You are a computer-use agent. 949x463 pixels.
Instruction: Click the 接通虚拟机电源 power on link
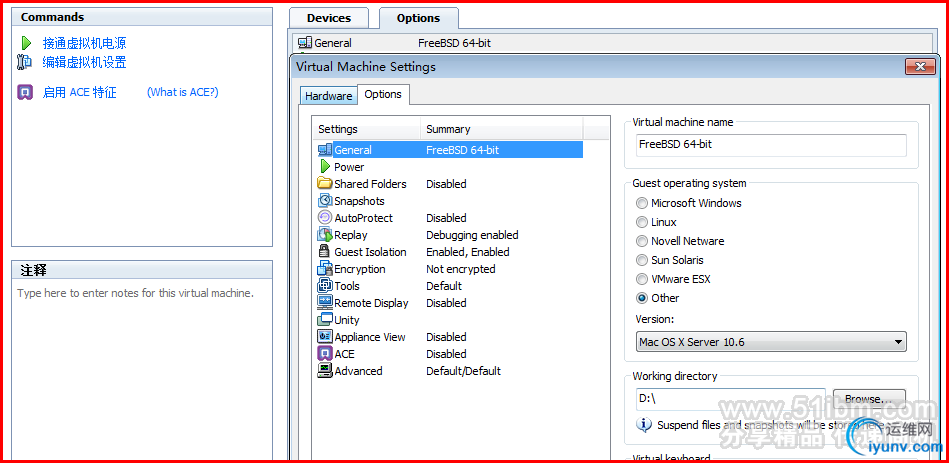click(85, 43)
